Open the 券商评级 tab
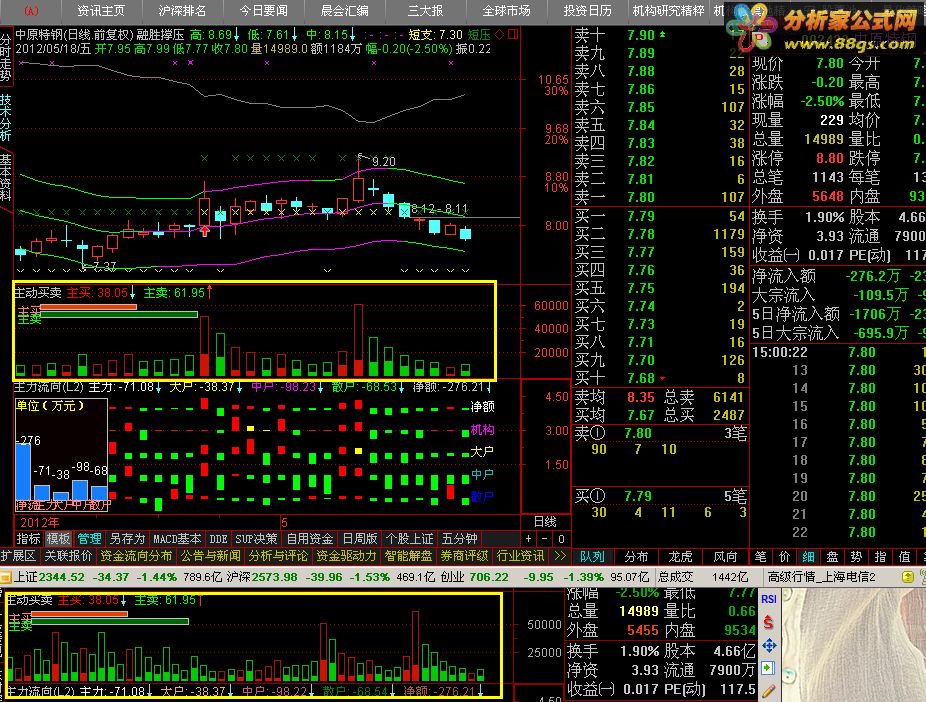926x702 pixels. coord(464,556)
